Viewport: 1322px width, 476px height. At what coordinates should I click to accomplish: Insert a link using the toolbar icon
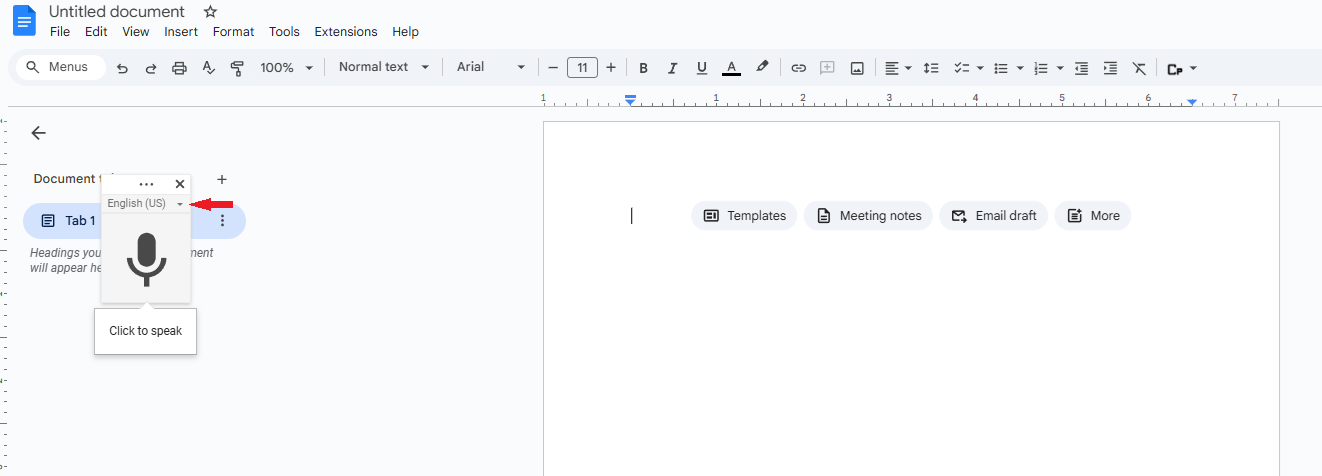click(798, 68)
